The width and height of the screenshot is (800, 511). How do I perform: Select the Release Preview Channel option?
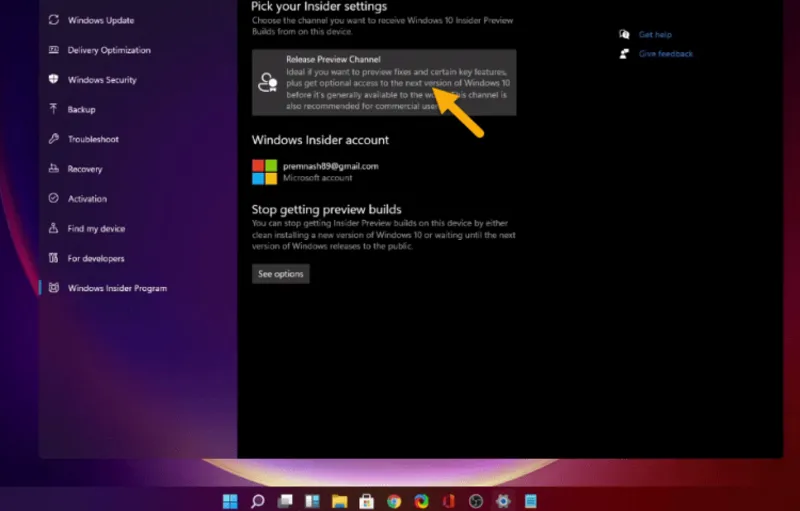click(384, 83)
